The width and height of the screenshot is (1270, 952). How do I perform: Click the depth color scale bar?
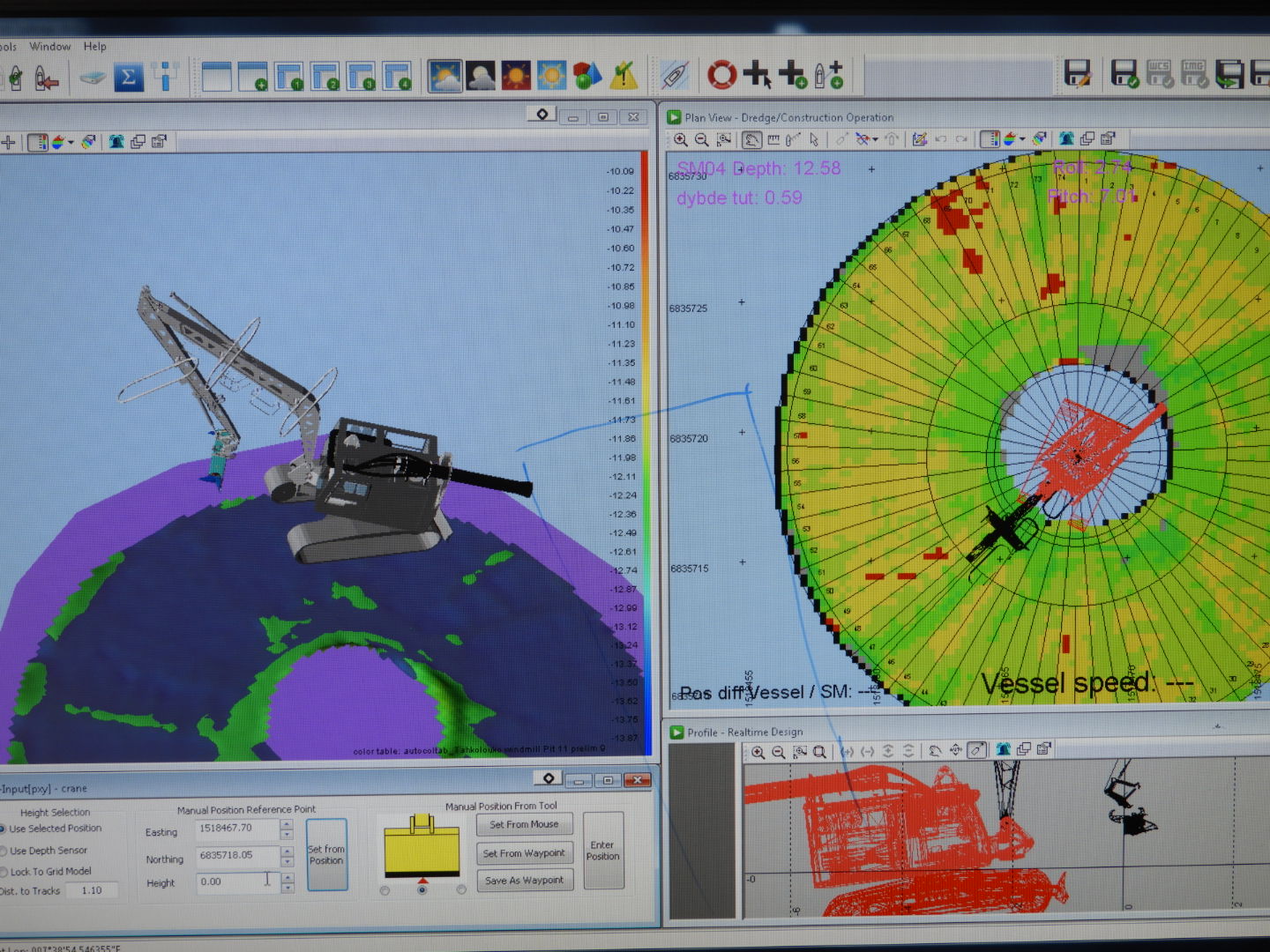tap(645, 454)
